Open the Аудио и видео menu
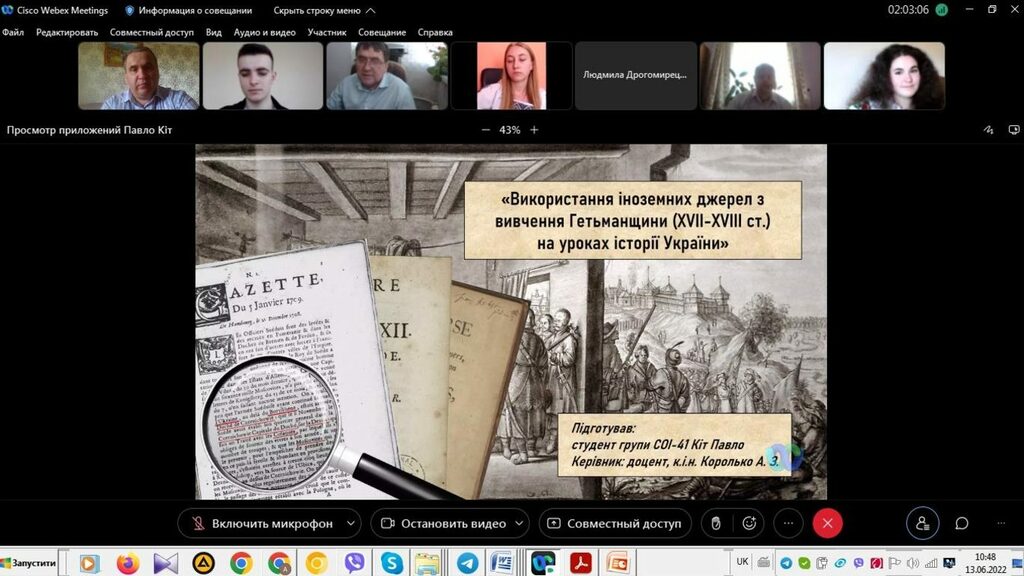The width and height of the screenshot is (1024, 576). [x=264, y=32]
